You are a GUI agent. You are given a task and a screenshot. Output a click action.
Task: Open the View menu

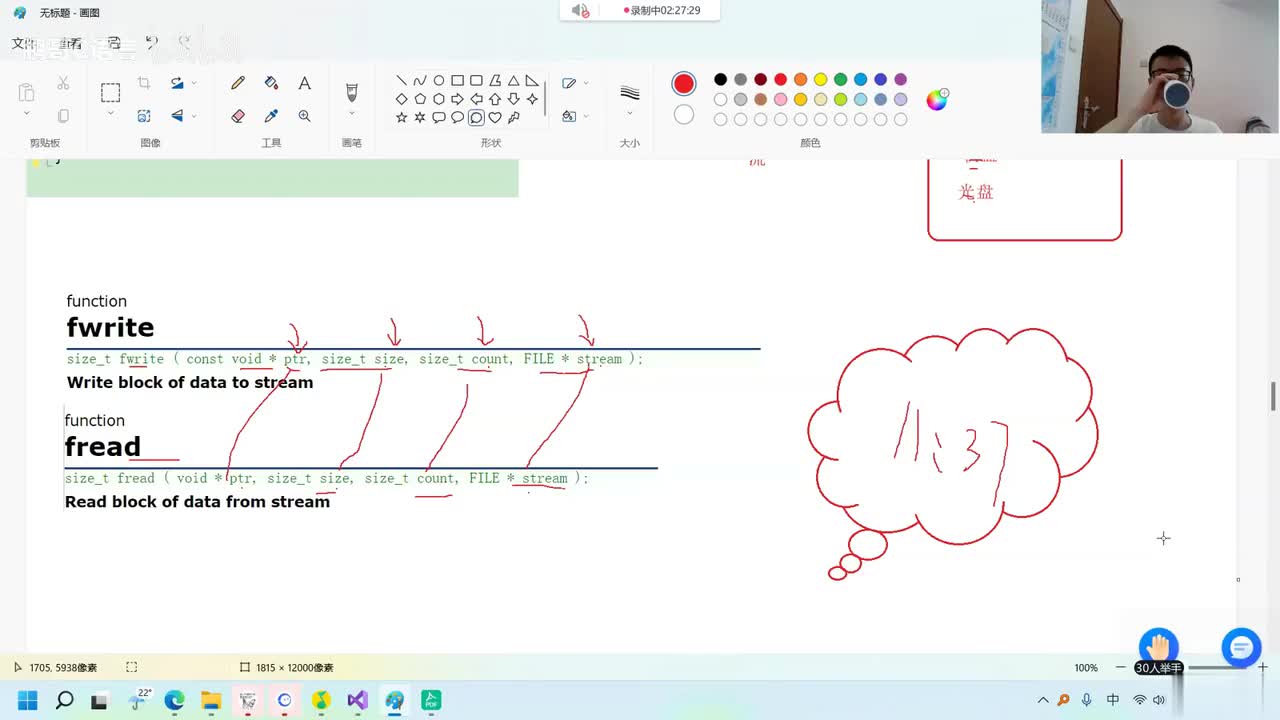(69, 43)
